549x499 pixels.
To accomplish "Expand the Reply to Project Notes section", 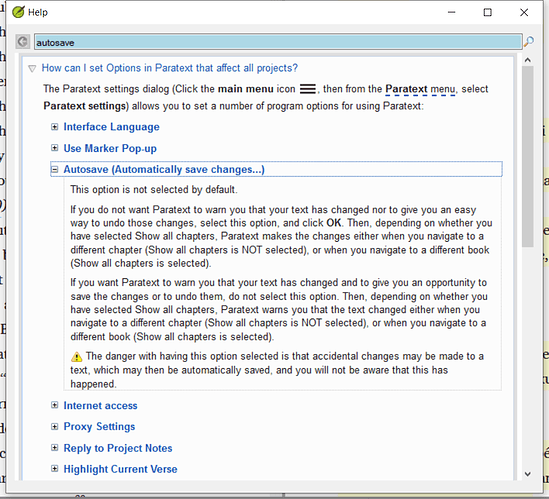I will 55,448.
